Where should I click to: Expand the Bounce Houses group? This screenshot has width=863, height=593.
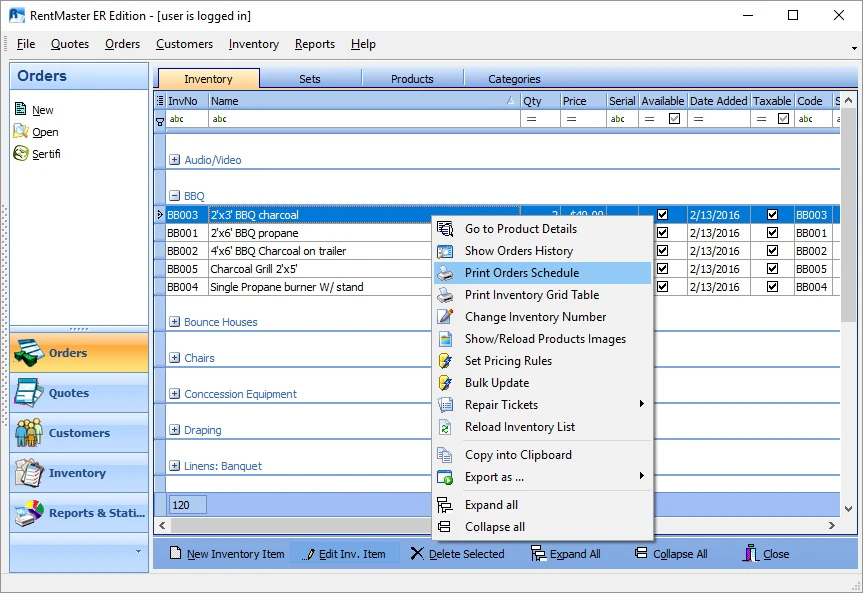pos(177,322)
